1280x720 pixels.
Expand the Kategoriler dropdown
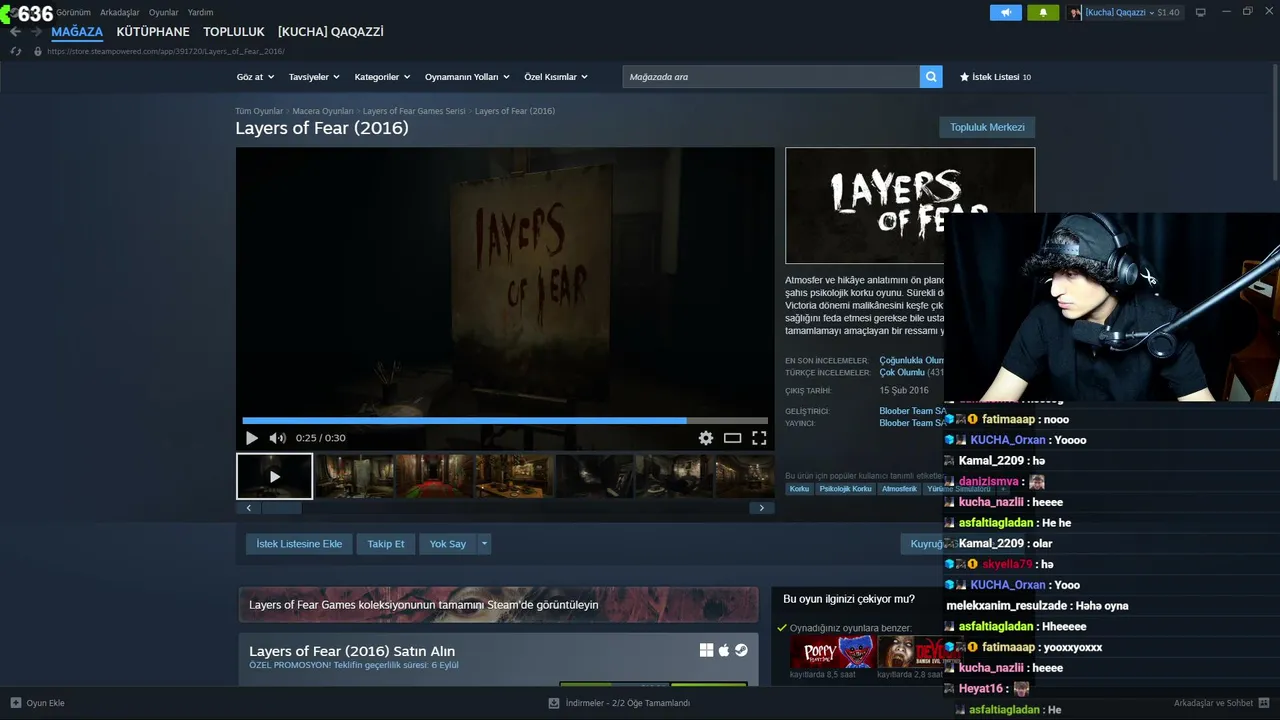382,77
